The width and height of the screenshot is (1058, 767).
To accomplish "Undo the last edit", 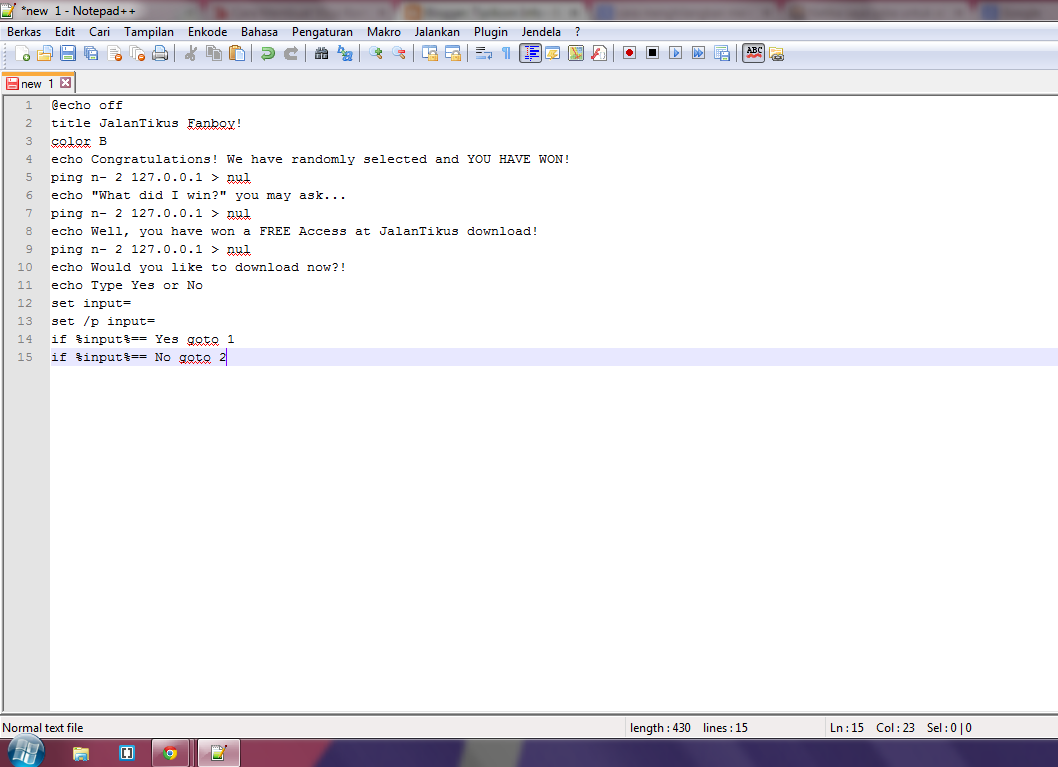I will pyautogui.click(x=268, y=53).
